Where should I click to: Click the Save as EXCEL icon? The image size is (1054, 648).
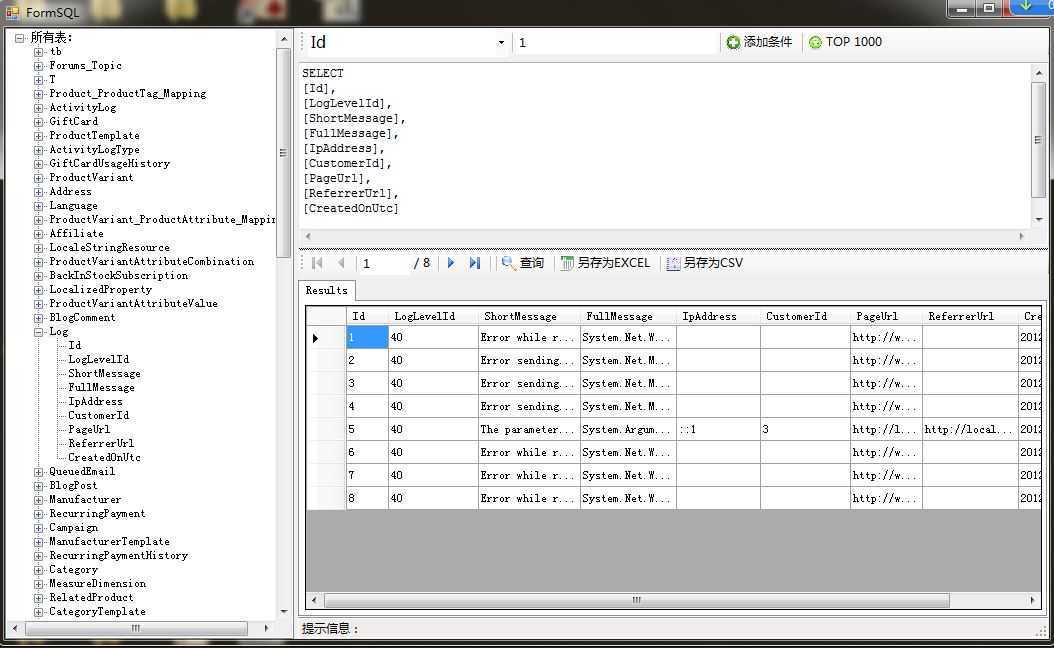[567, 263]
